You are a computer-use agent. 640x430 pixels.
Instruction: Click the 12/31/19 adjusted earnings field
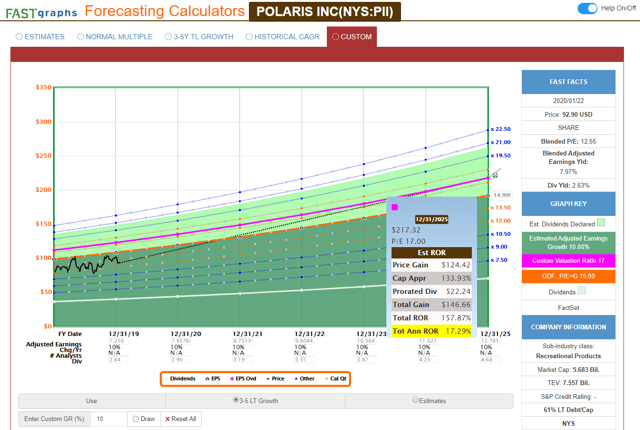(x=116, y=341)
